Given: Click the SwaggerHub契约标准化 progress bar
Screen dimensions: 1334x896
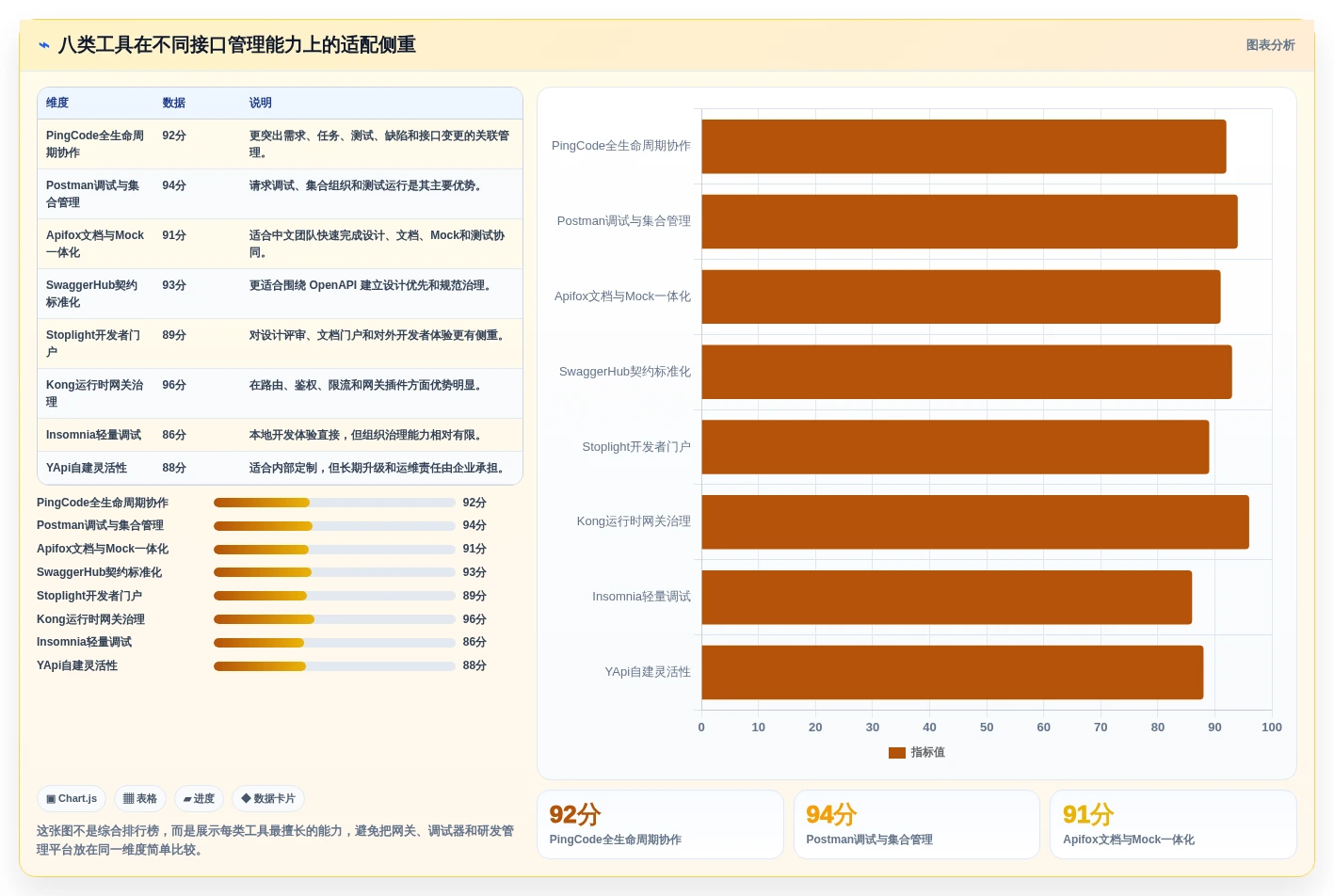Looking at the screenshot, I should coord(334,572).
